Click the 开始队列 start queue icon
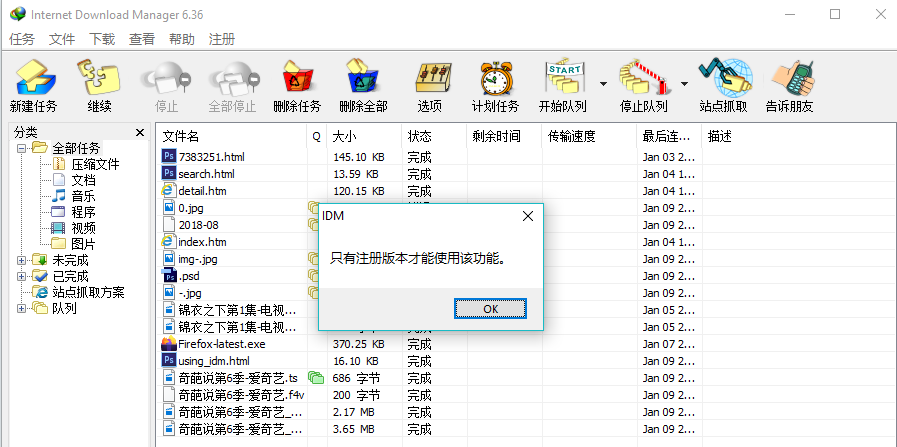 coord(565,76)
